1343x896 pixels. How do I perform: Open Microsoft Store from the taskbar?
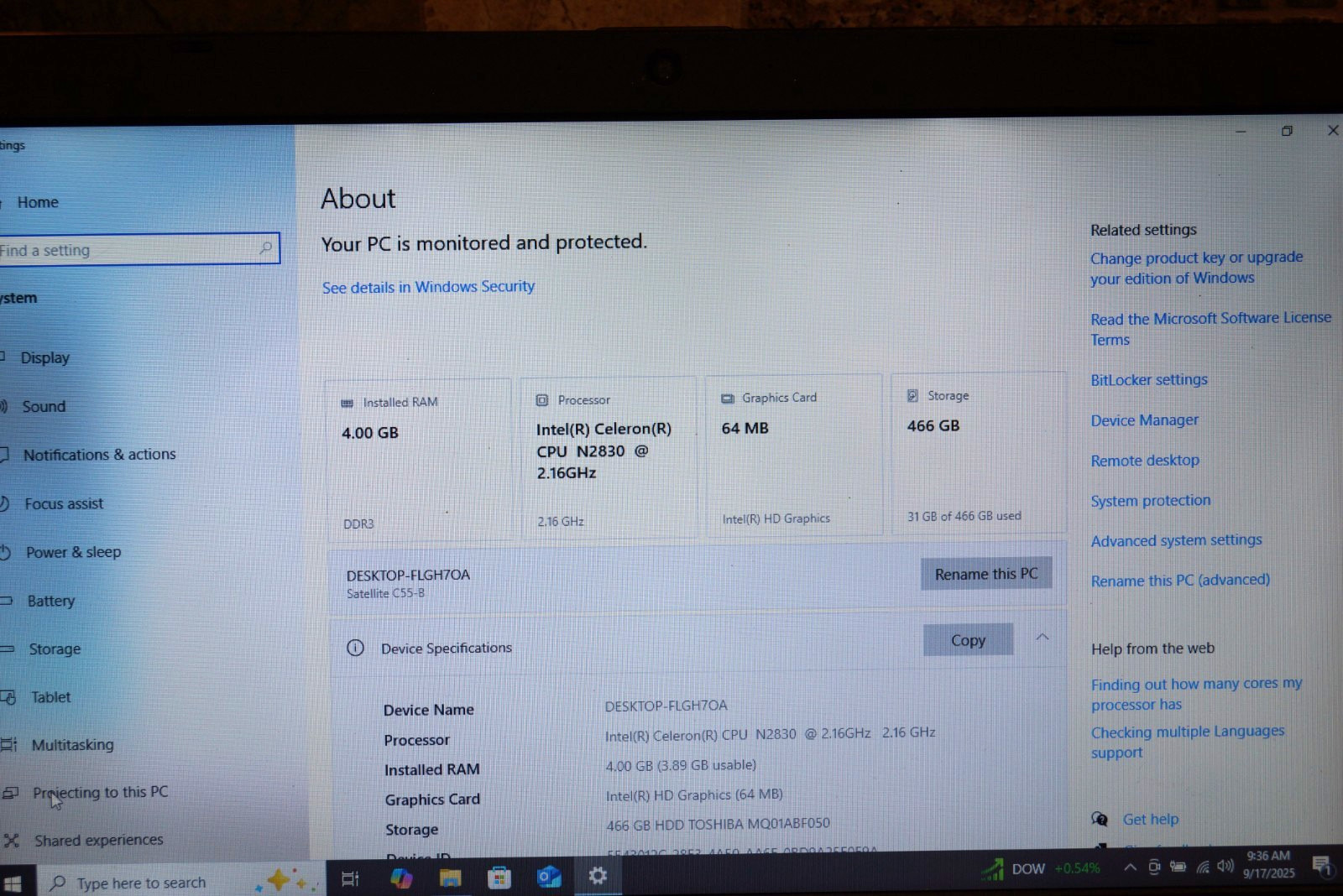point(499,878)
